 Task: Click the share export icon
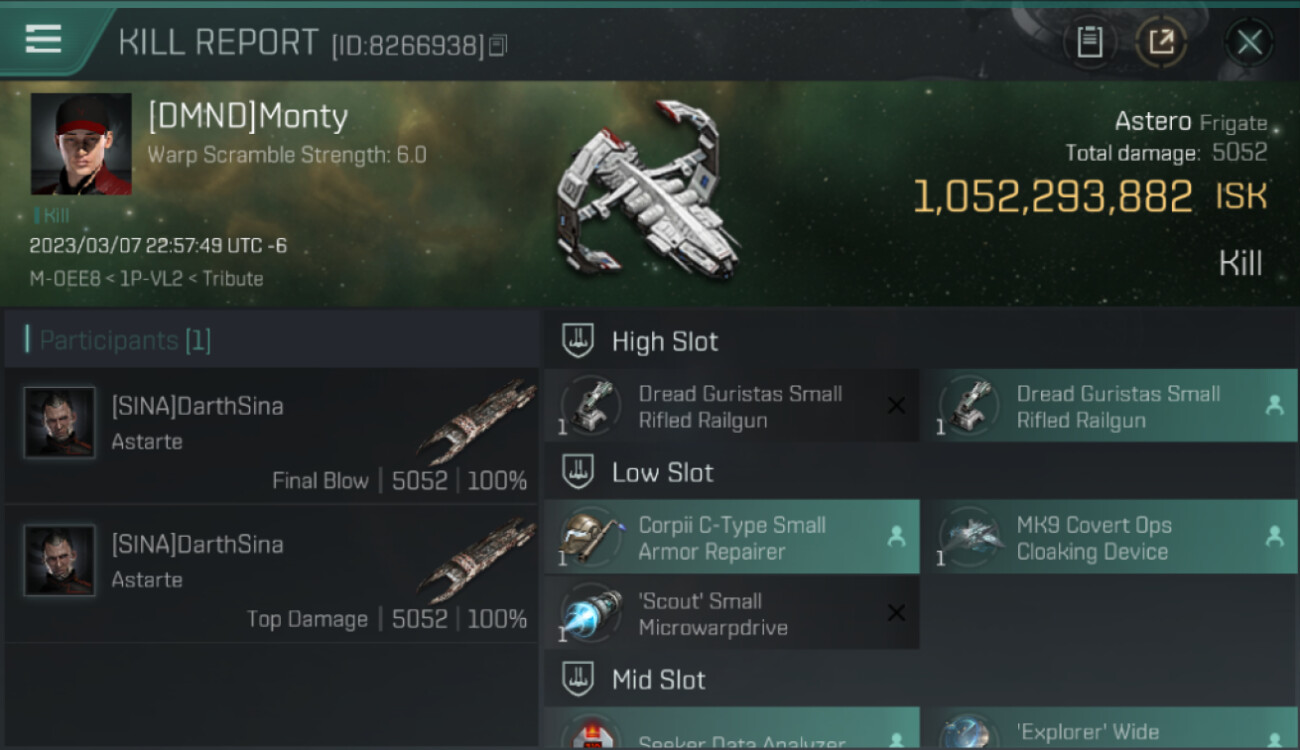1161,42
